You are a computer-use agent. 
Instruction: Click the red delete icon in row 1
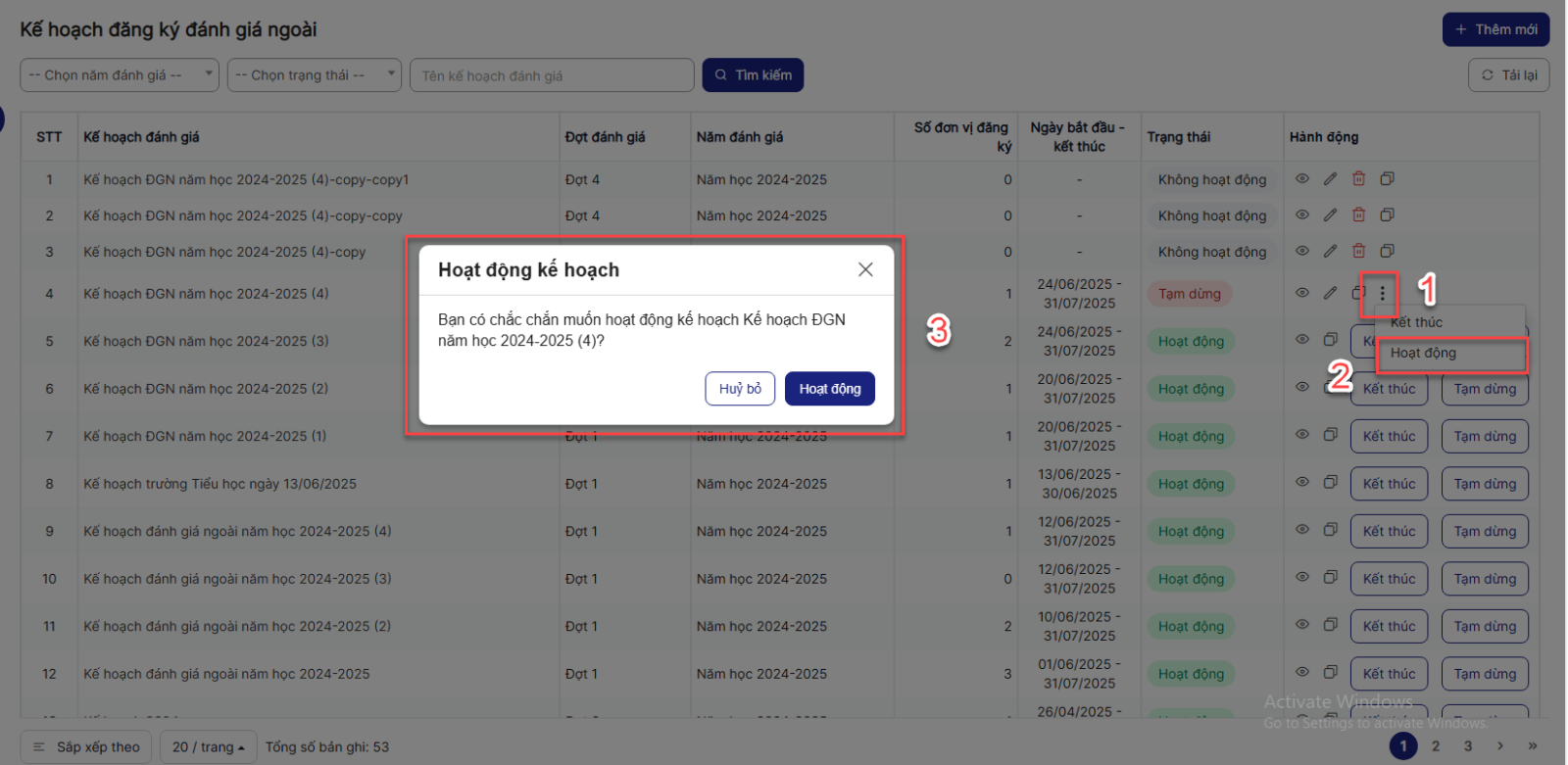pos(1358,179)
